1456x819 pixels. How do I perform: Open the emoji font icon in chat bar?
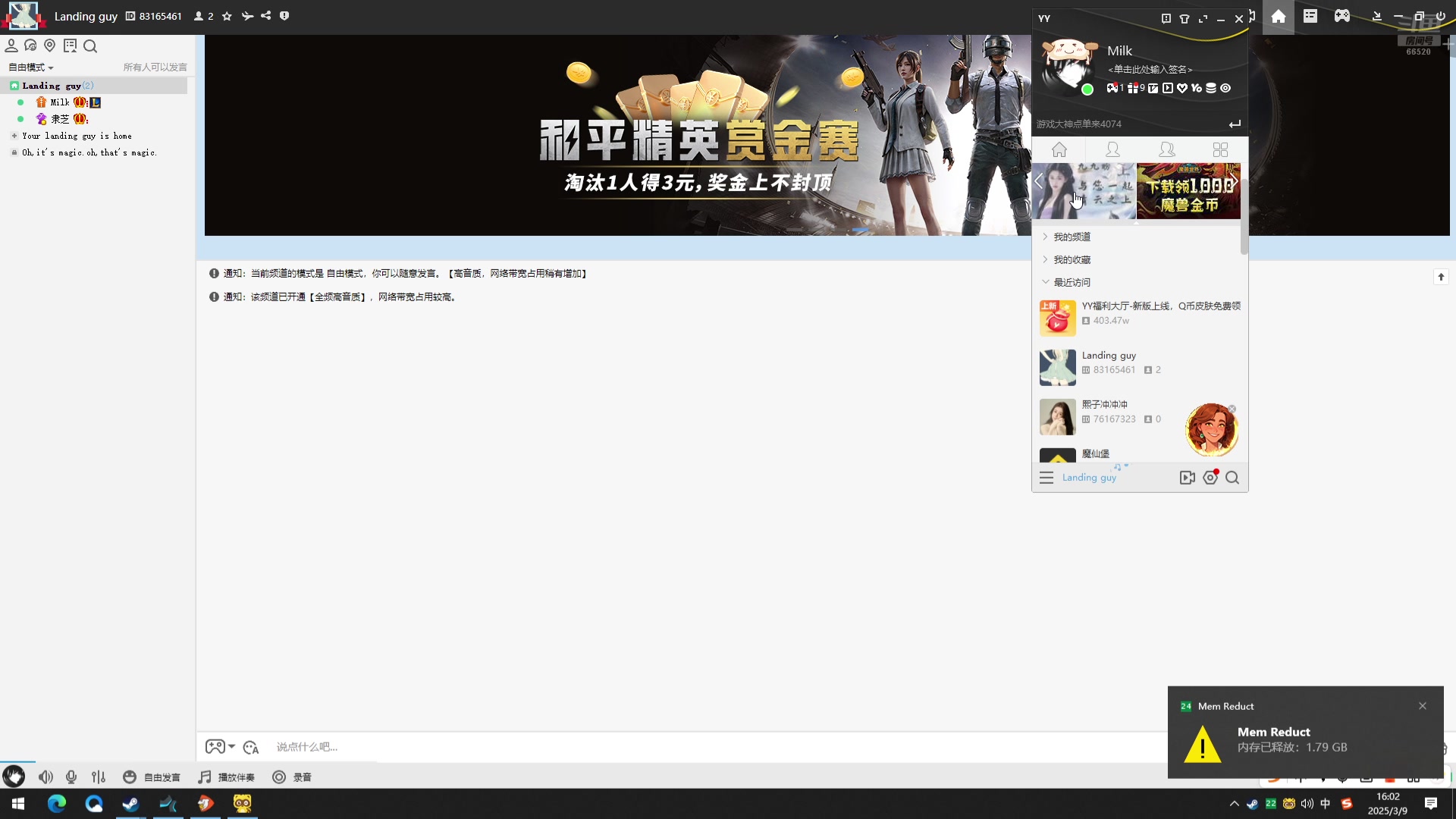pos(251,748)
